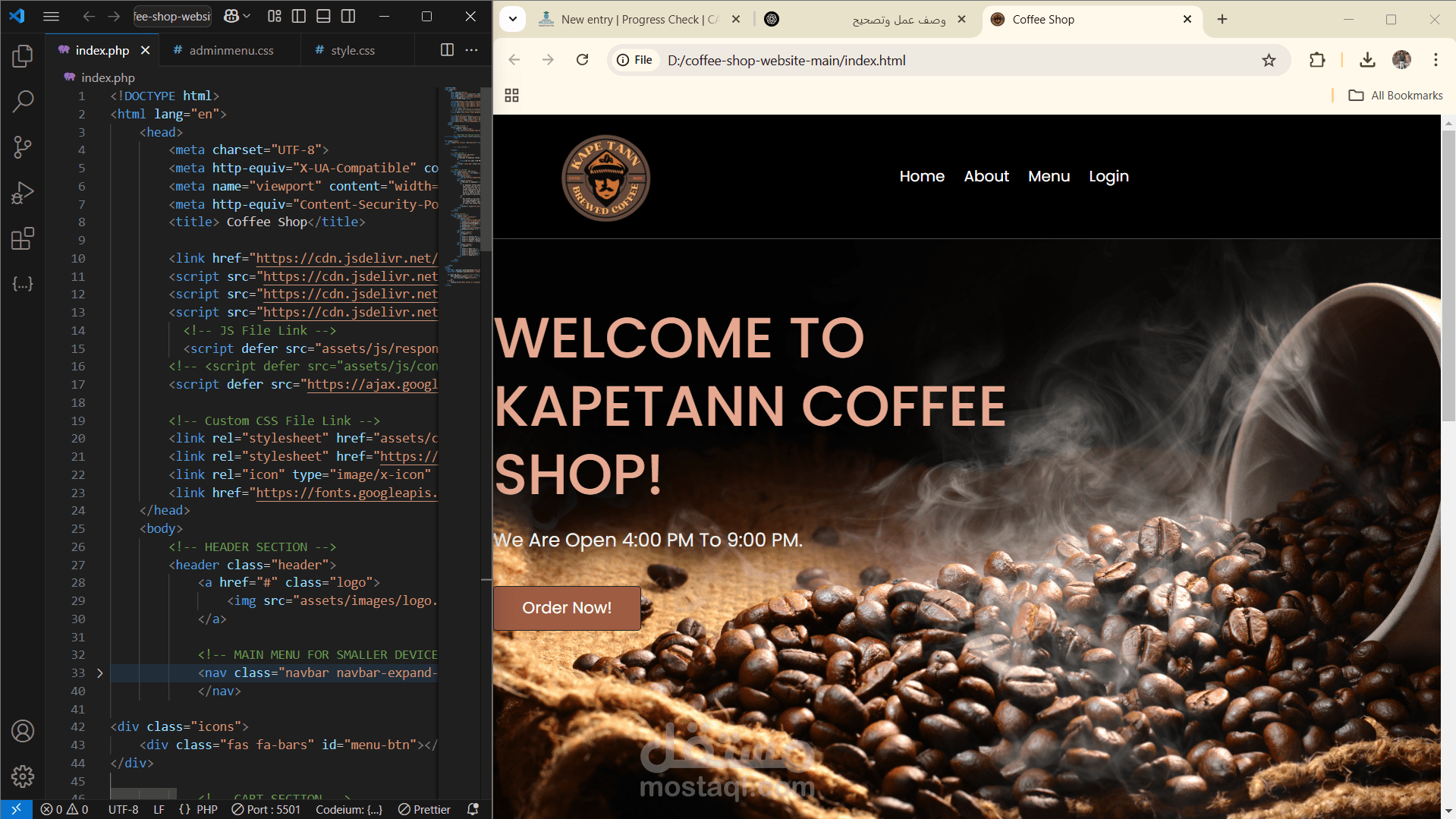Open the browser Downloads icon
The height and width of the screenshot is (819, 1456).
(x=1367, y=60)
